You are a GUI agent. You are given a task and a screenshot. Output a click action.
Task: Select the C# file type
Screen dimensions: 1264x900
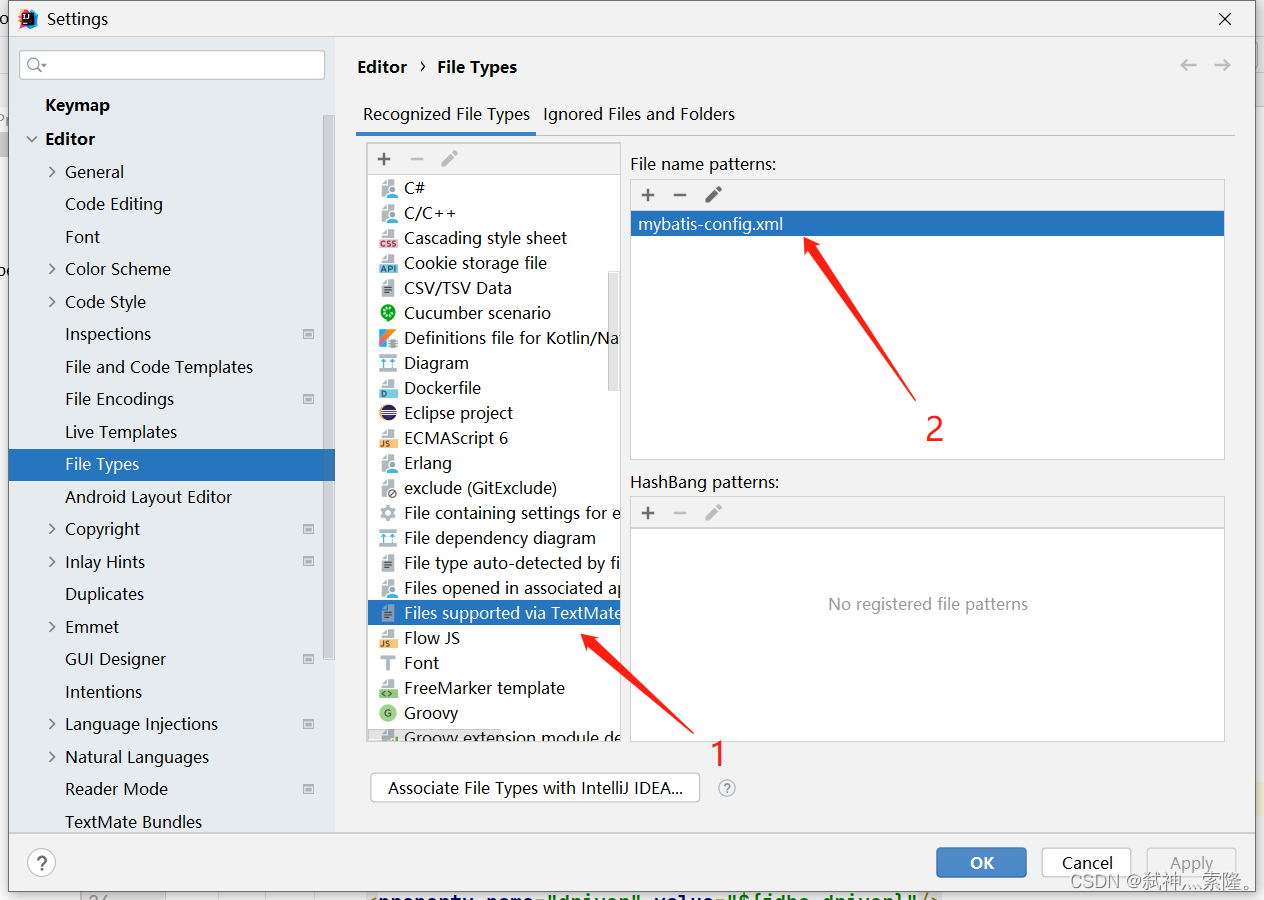pos(494,188)
